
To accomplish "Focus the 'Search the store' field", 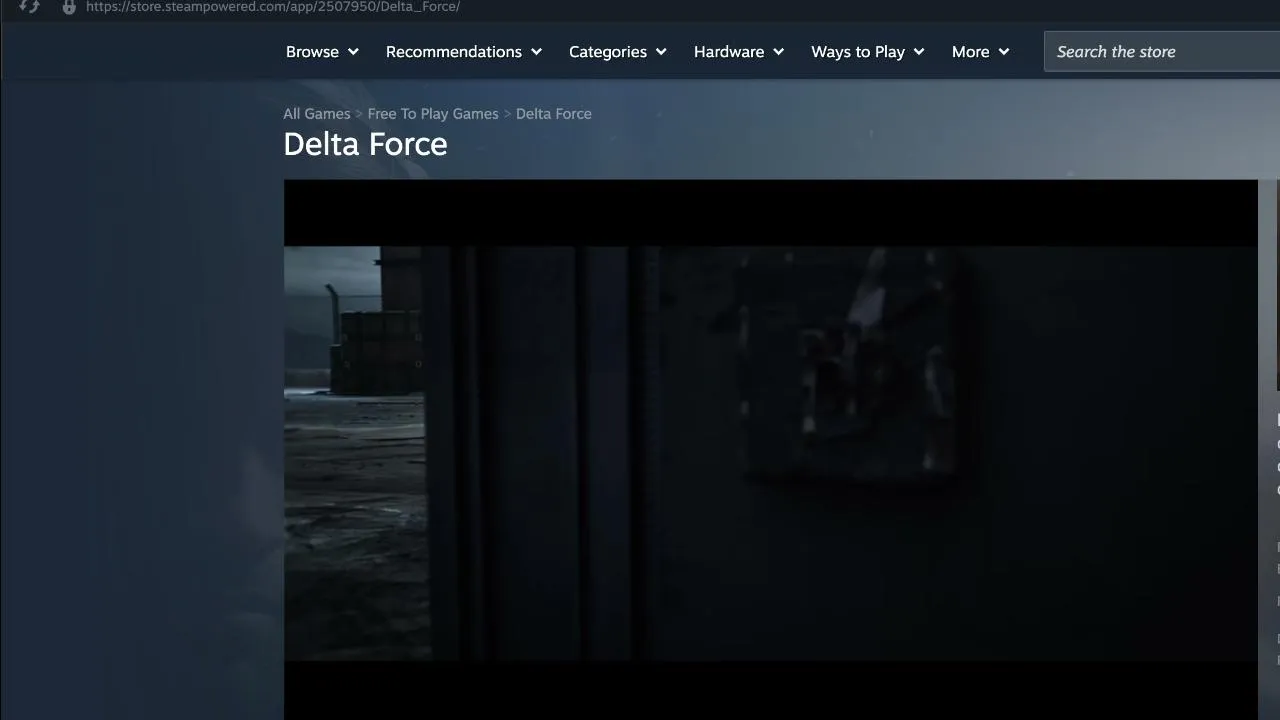I will tap(1162, 52).
